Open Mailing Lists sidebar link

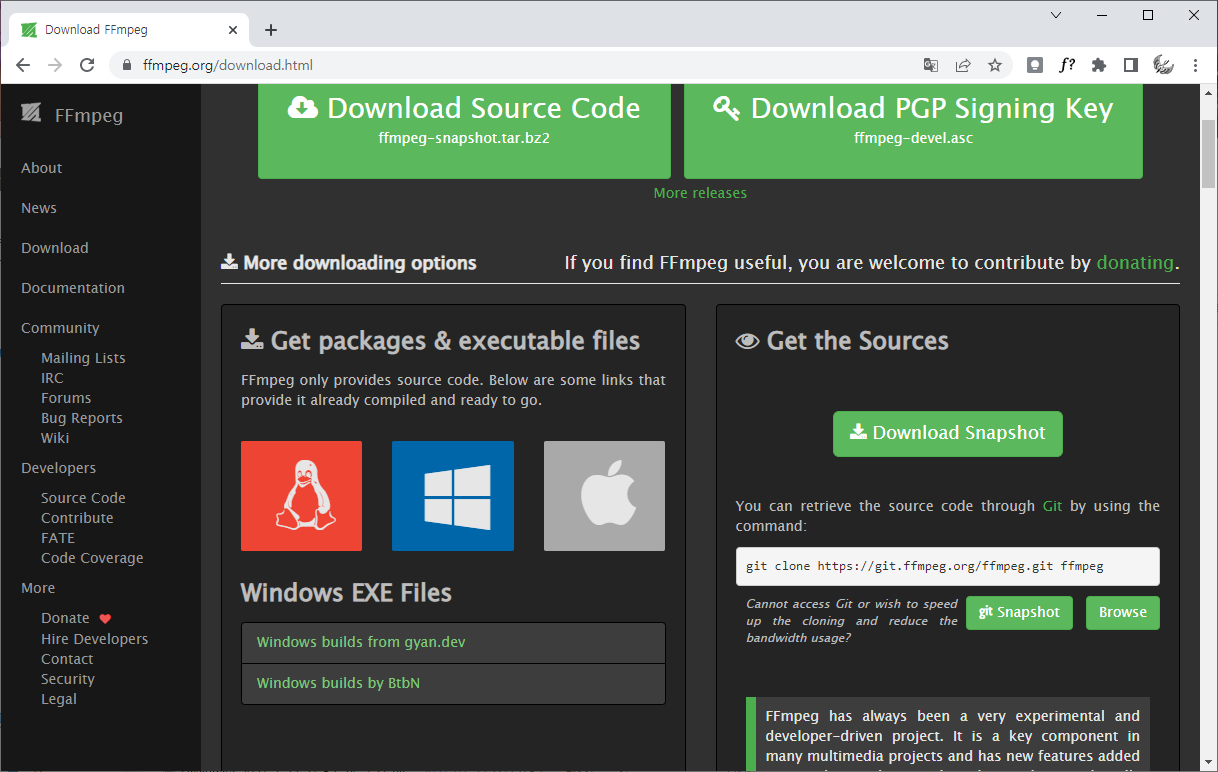click(x=83, y=358)
